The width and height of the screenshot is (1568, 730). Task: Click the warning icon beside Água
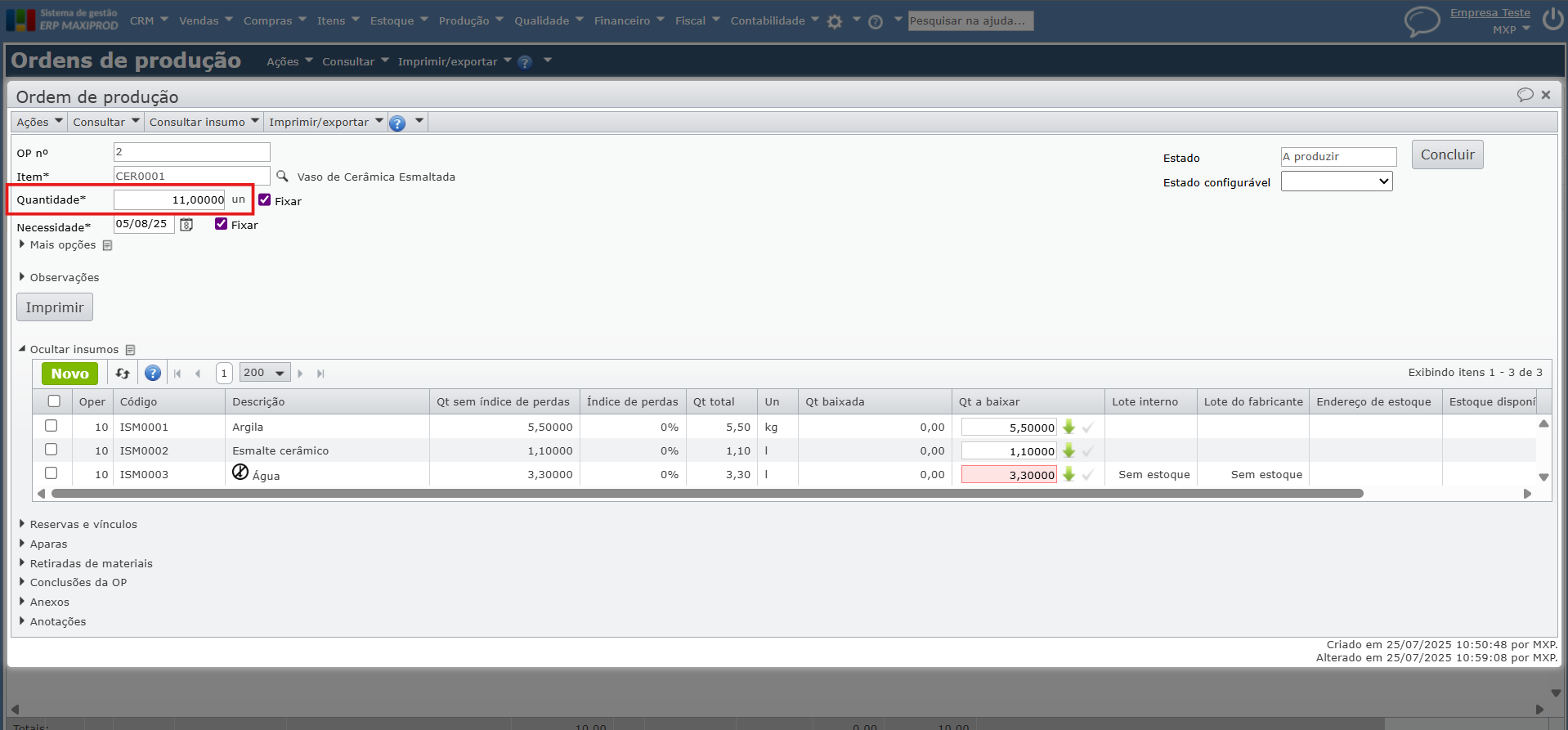coord(240,472)
